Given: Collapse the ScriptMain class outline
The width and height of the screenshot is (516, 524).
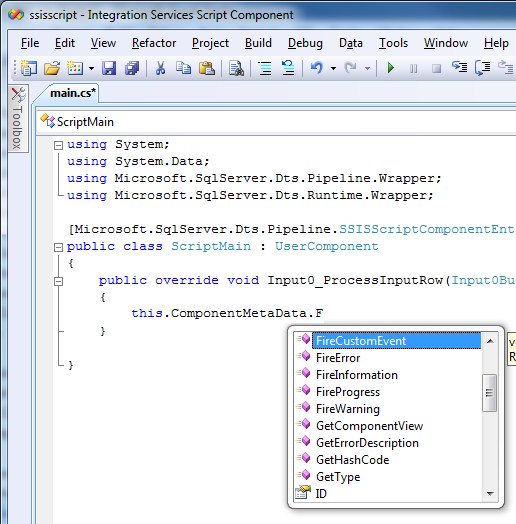Looking at the screenshot, I should (x=58, y=247).
